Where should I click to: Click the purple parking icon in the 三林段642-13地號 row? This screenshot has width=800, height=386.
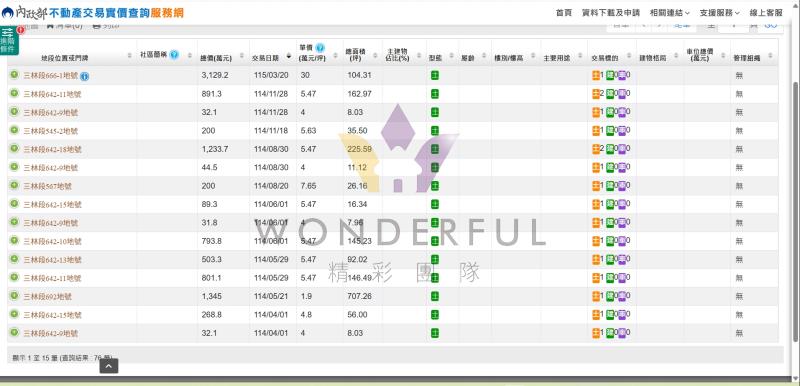tap(621, 260)
